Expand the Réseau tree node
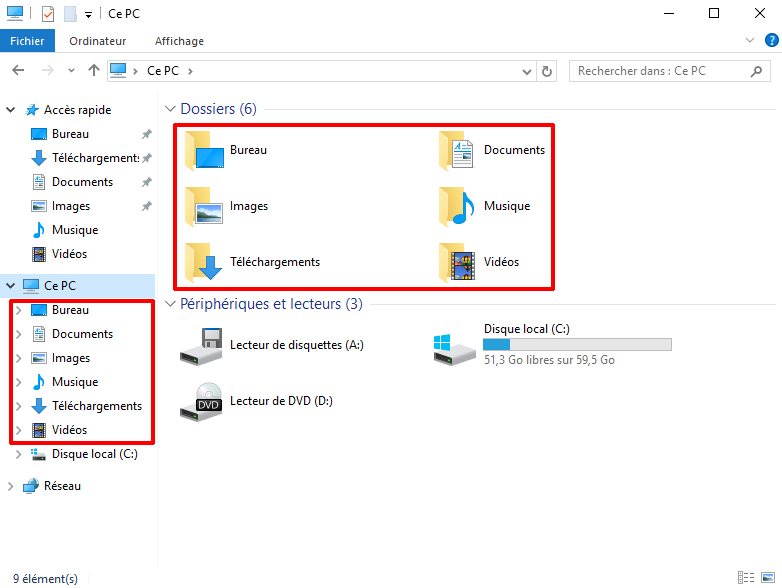782x588 pixels. [x=10, y=486]
